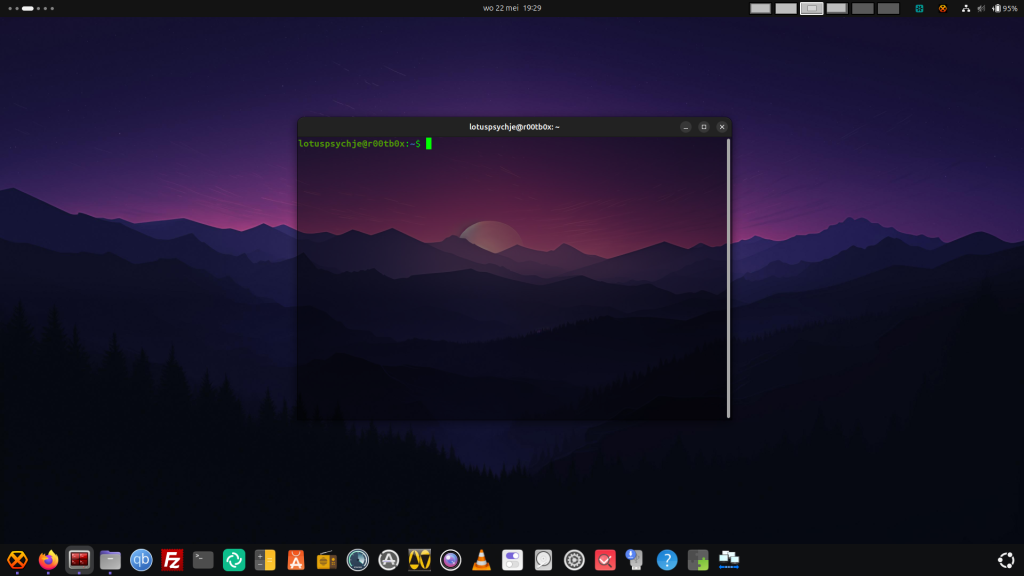The image size is (1024, 576).
Task: Open the Files folder icon in dock
Action: click(x=110, y=560)
